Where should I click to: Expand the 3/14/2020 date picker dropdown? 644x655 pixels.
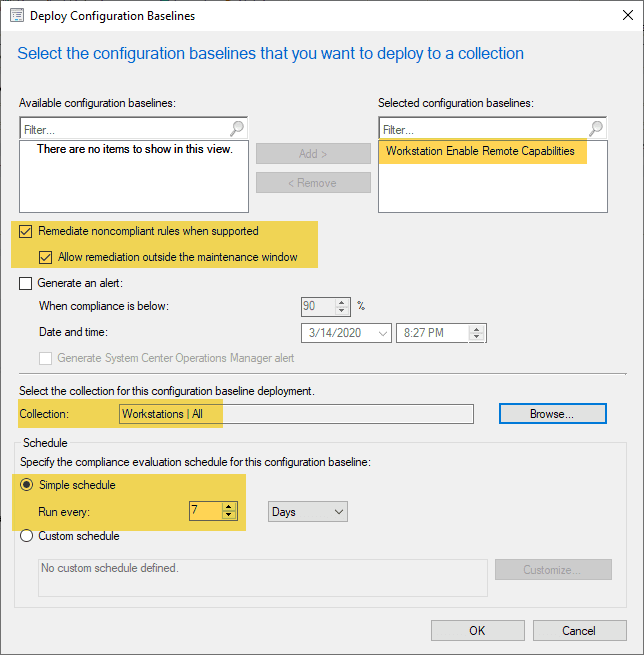(x=380, y=333)
